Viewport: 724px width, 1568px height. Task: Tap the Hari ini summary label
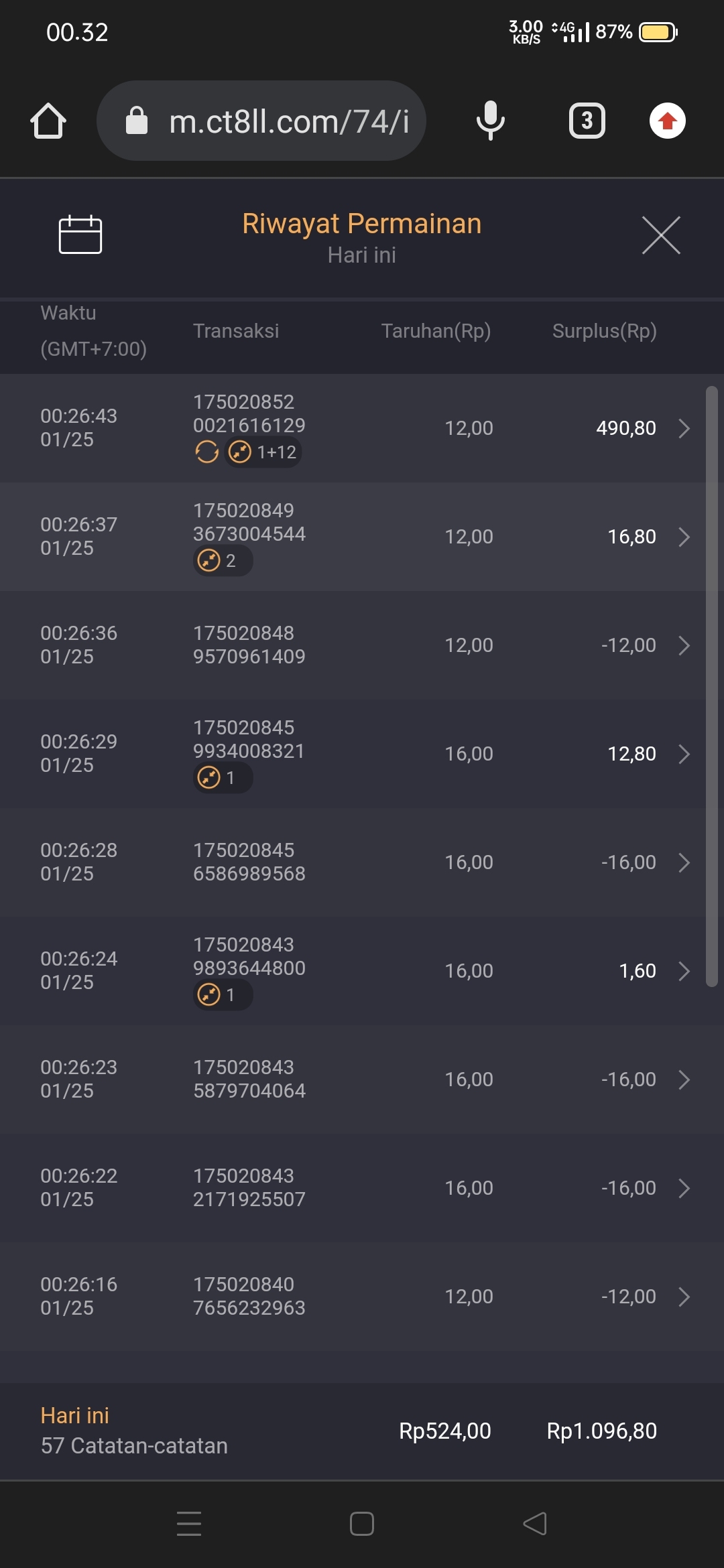point(74,1416)
